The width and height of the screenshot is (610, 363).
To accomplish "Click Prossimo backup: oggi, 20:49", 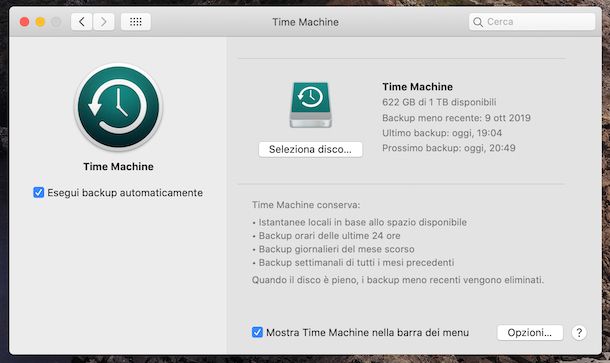I will [x=449, y=148].
